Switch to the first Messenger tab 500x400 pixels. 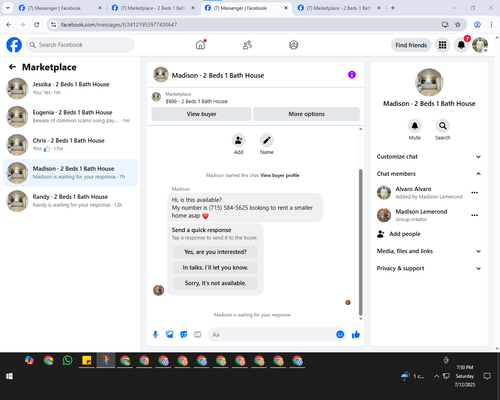click(x=60, y=8)
